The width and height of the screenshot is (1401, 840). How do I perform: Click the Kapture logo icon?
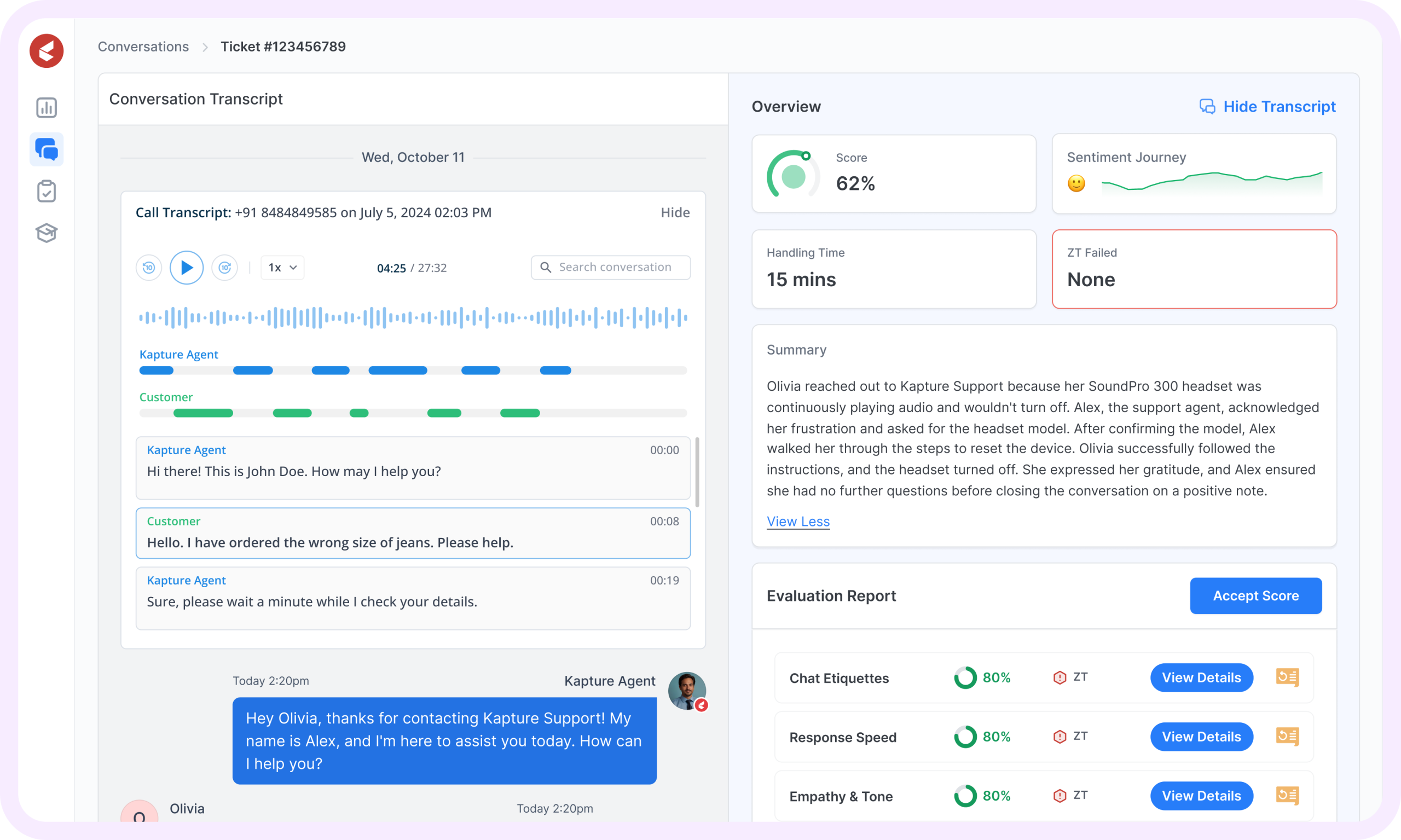point(47,51)
